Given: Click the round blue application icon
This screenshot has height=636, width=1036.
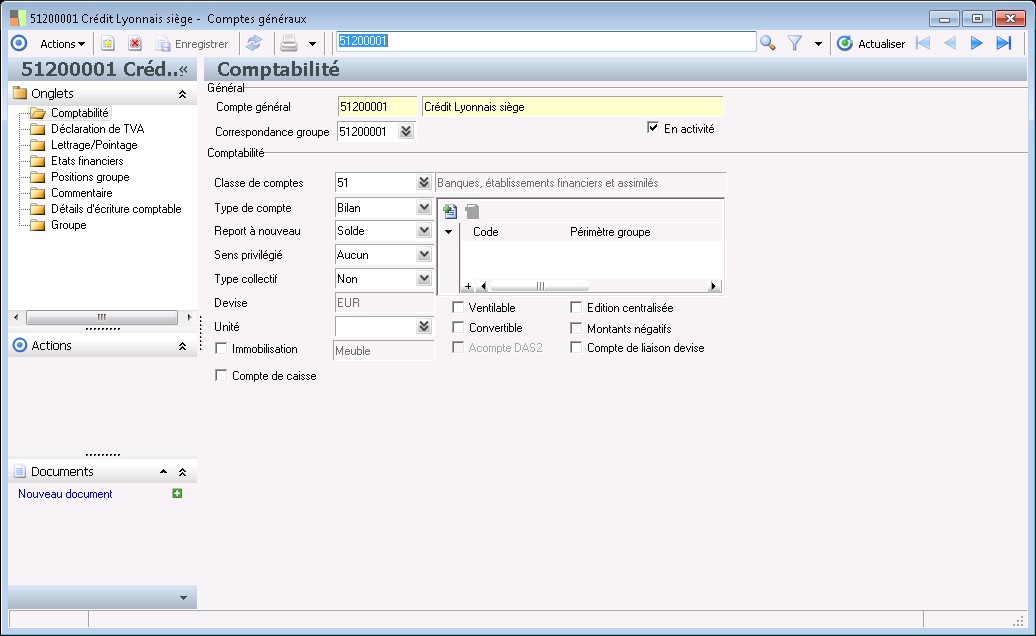Looking at the screenshot, I should pos(19,44).
